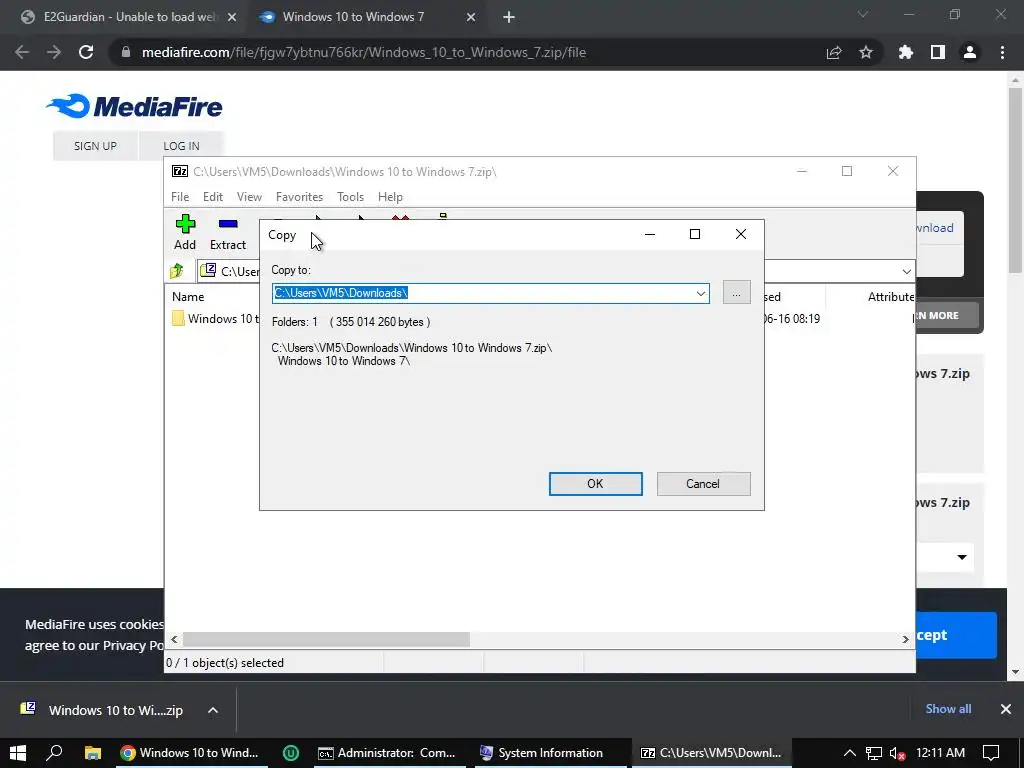Click the browser page vertical scrollbar
Viewport: 1024px width, 768px height.
pyautogui.click(x=1015, y=180)
